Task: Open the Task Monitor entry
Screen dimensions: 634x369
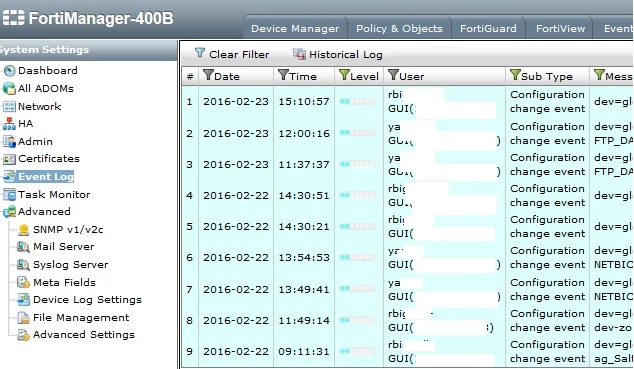Action: [54, 194]
